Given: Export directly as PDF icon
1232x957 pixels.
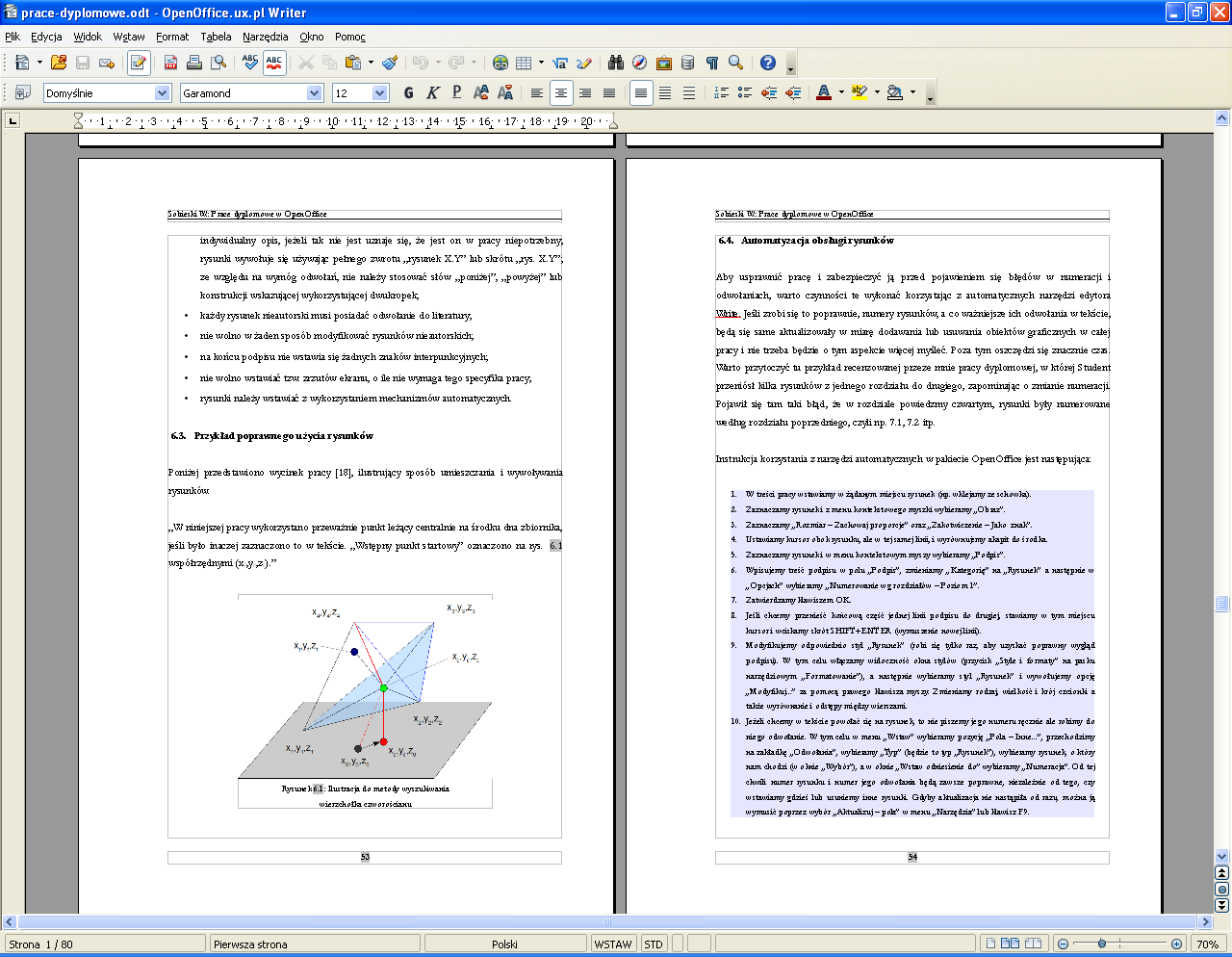Looking at the screenshot, I should [170, 63].
